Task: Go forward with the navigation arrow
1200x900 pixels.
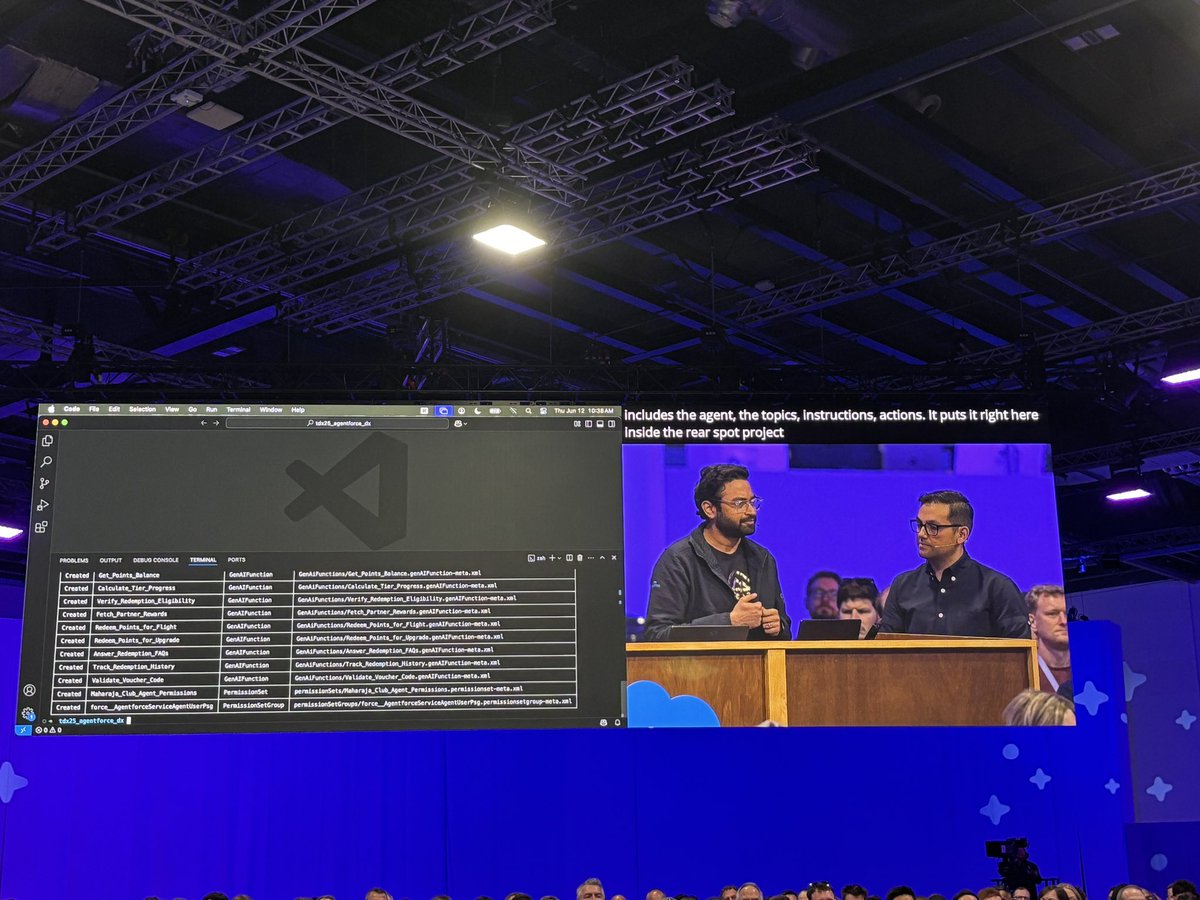Action: point(216,423)
